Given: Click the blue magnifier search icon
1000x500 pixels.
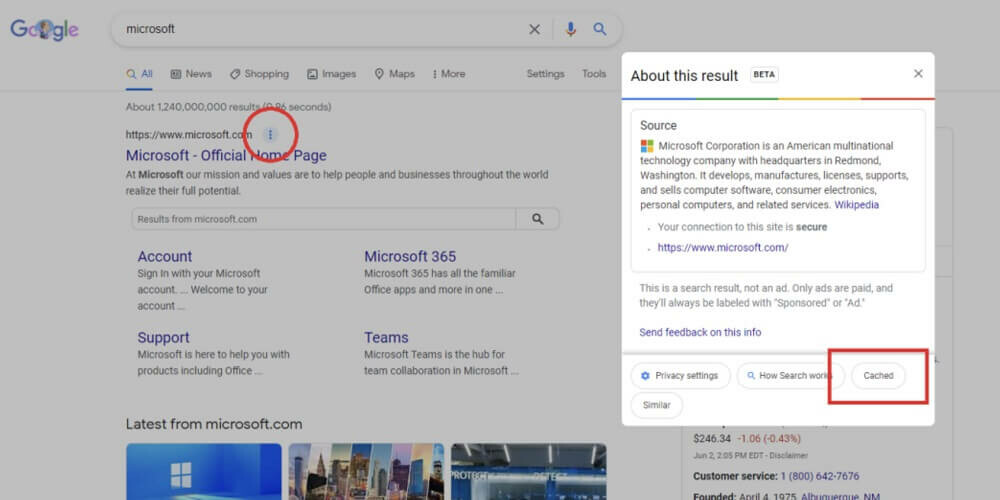Looking at the screenshot, I should (599, 29).
